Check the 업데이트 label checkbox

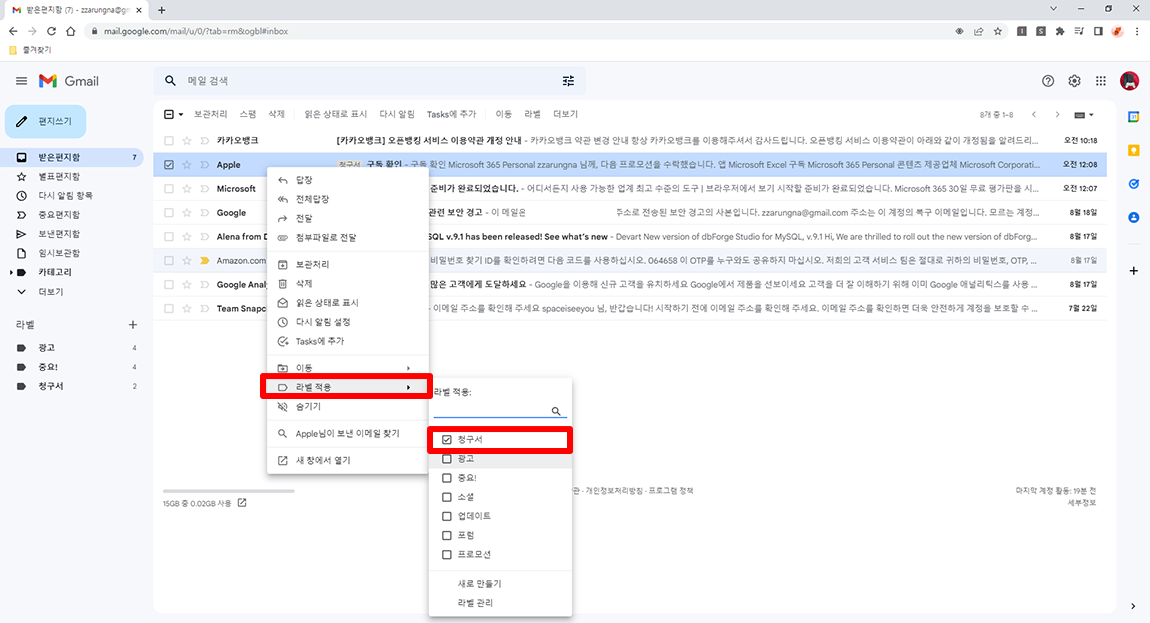tap(447, 516)
